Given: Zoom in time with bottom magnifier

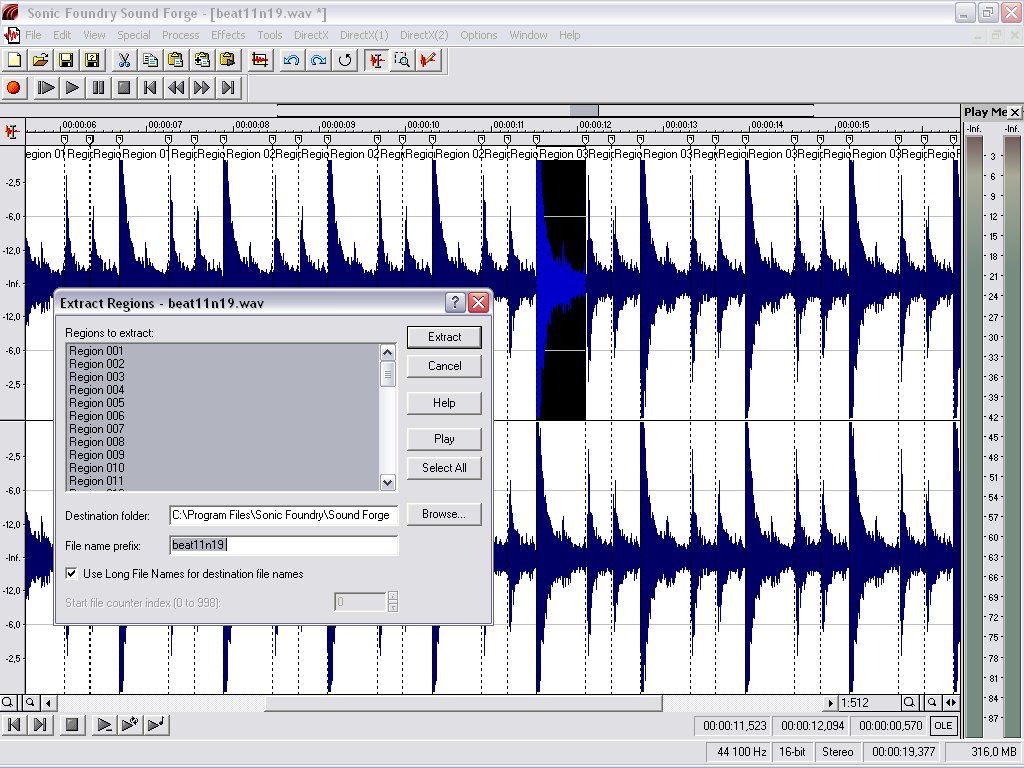Looking at the screenshot, I should coord(908,703).
